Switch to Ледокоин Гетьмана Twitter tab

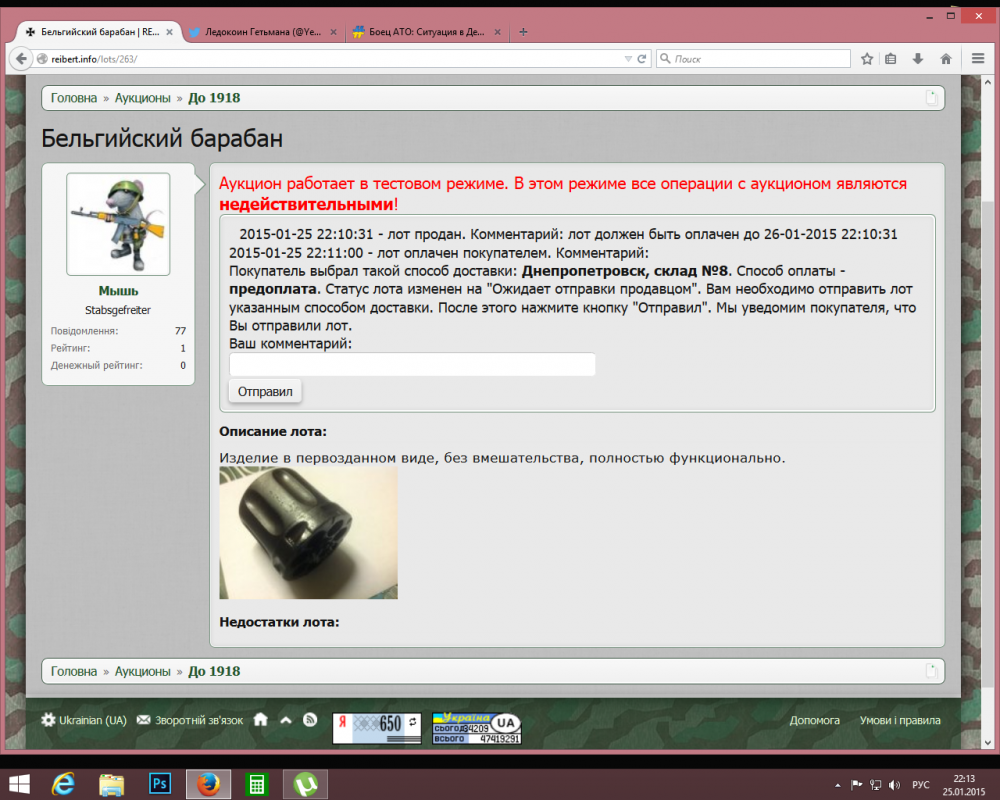click(263, 32)
